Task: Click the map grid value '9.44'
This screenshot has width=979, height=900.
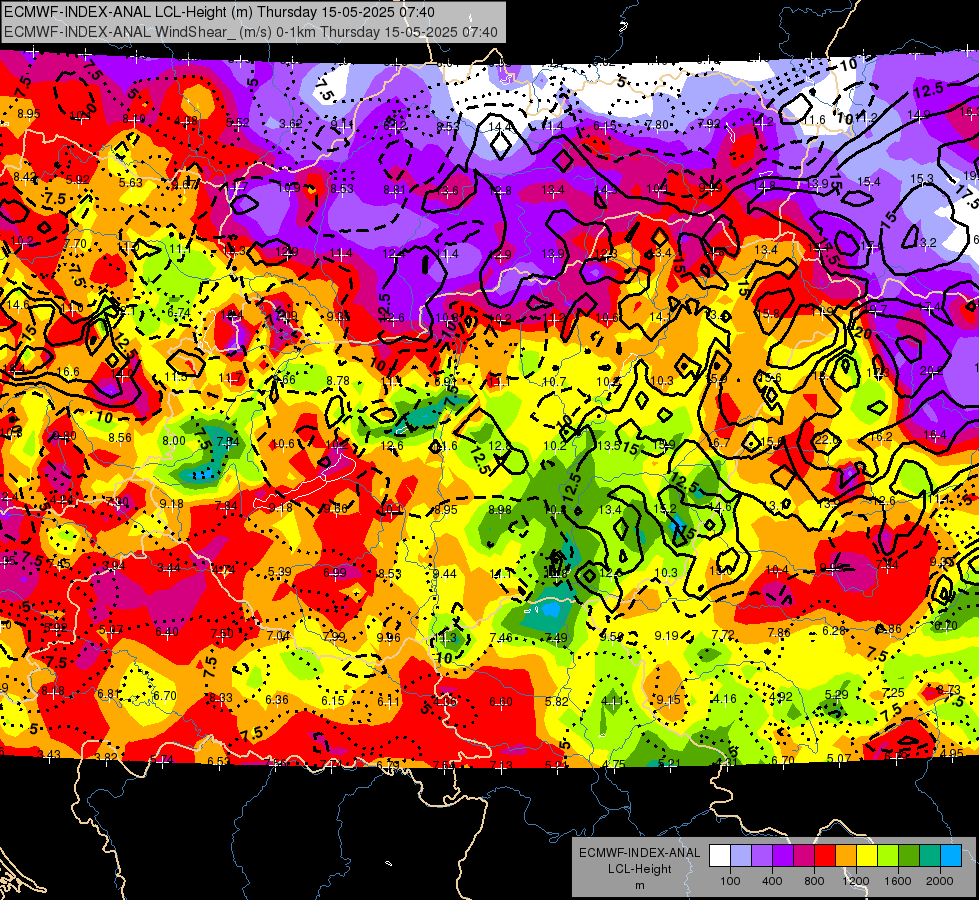Action: click(444, 573)
